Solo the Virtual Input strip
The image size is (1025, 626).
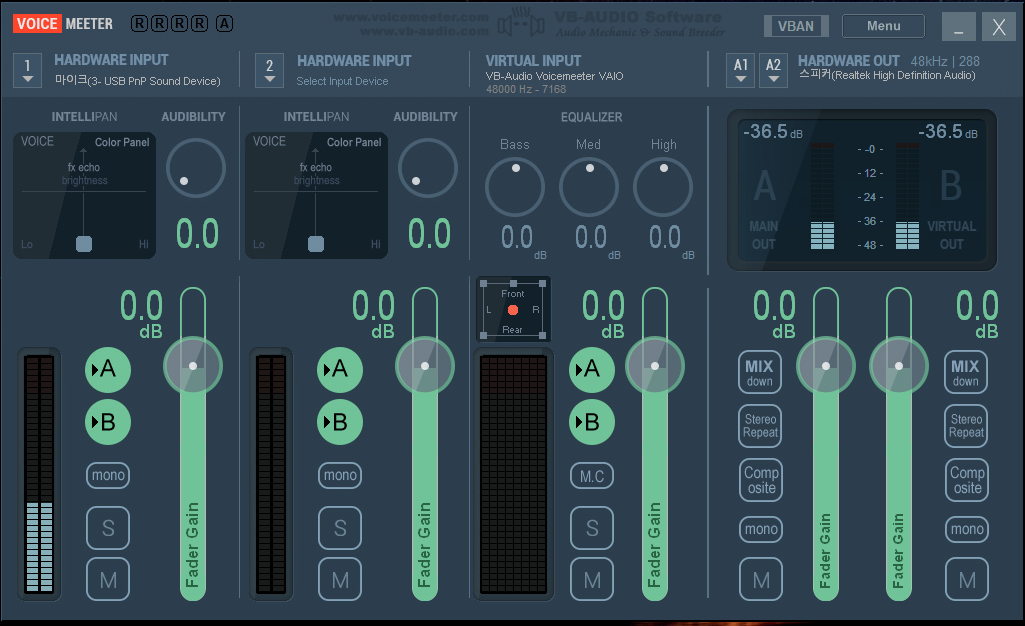592,528
